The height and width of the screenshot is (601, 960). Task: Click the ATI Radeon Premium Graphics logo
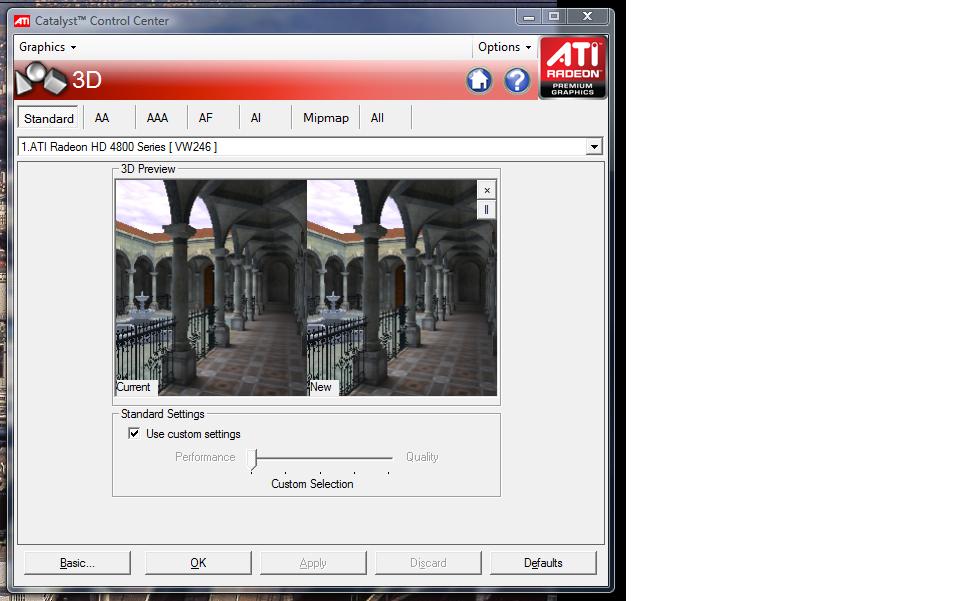tap(573, 67)
